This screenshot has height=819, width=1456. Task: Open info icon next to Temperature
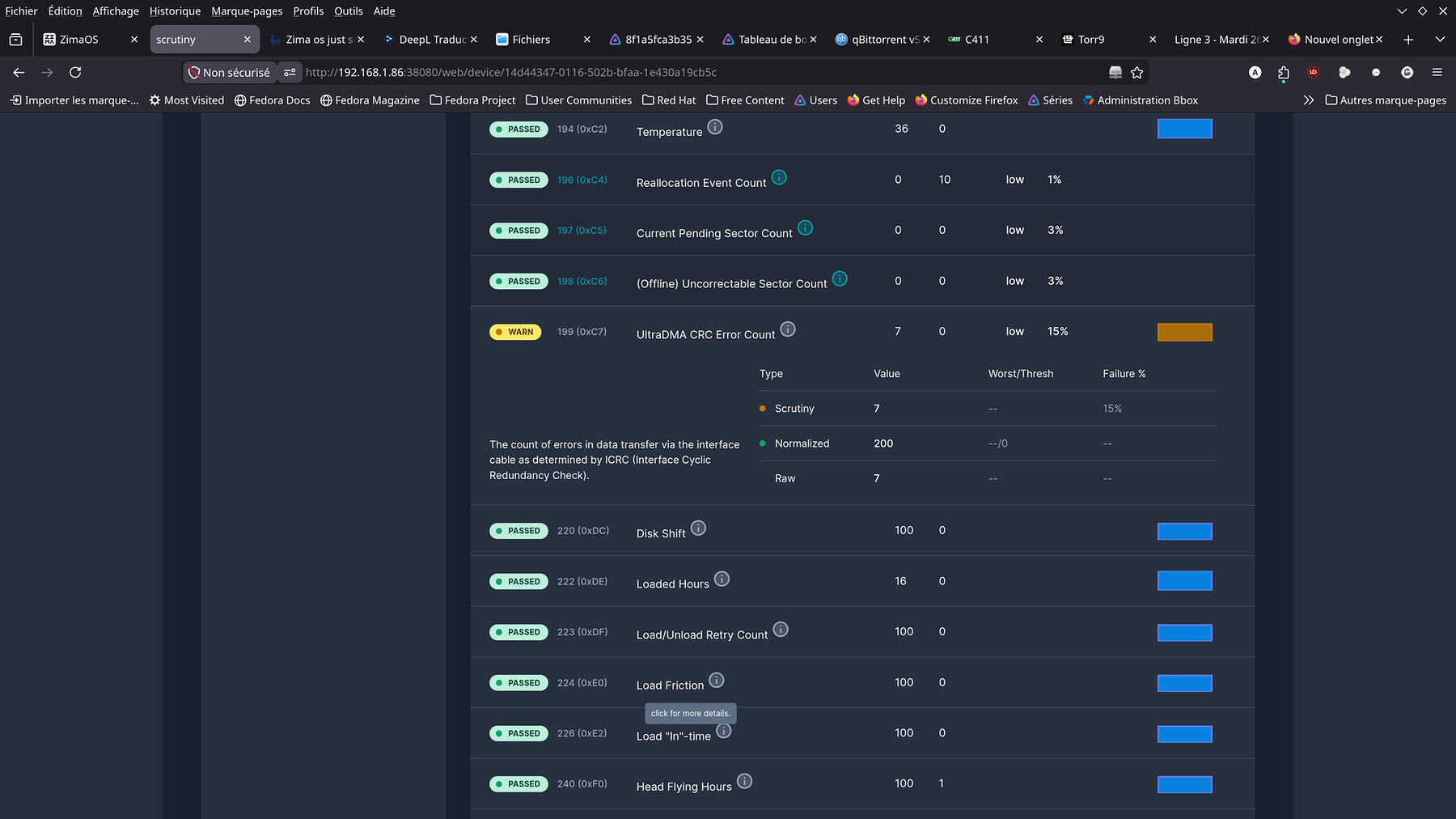(x=715, y=126)
